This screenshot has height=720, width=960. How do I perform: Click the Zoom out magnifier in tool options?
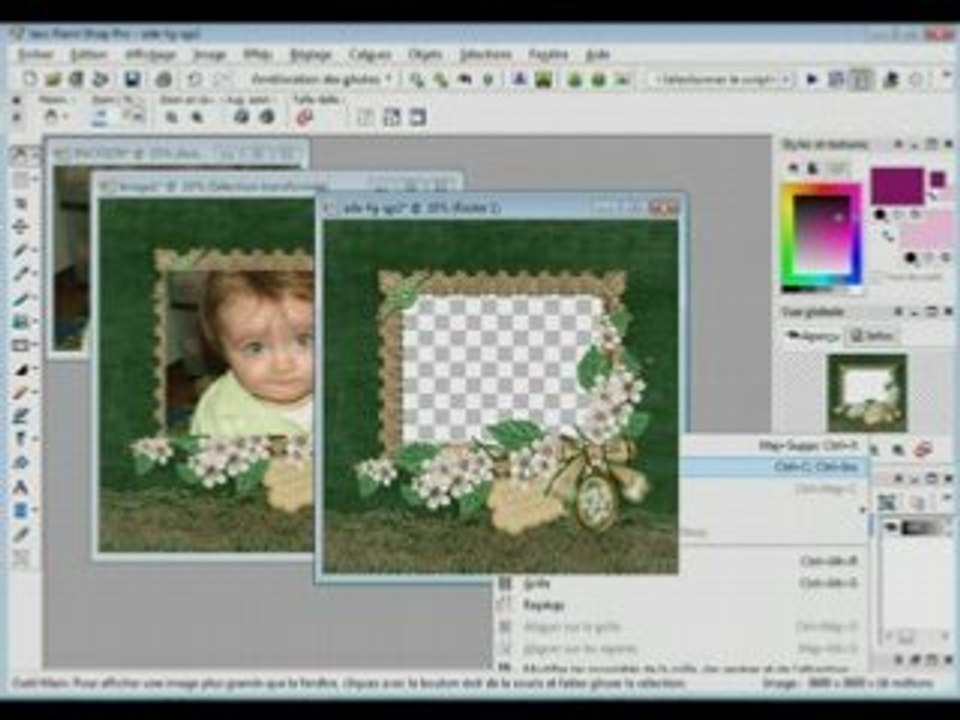[x=172, y=117]
